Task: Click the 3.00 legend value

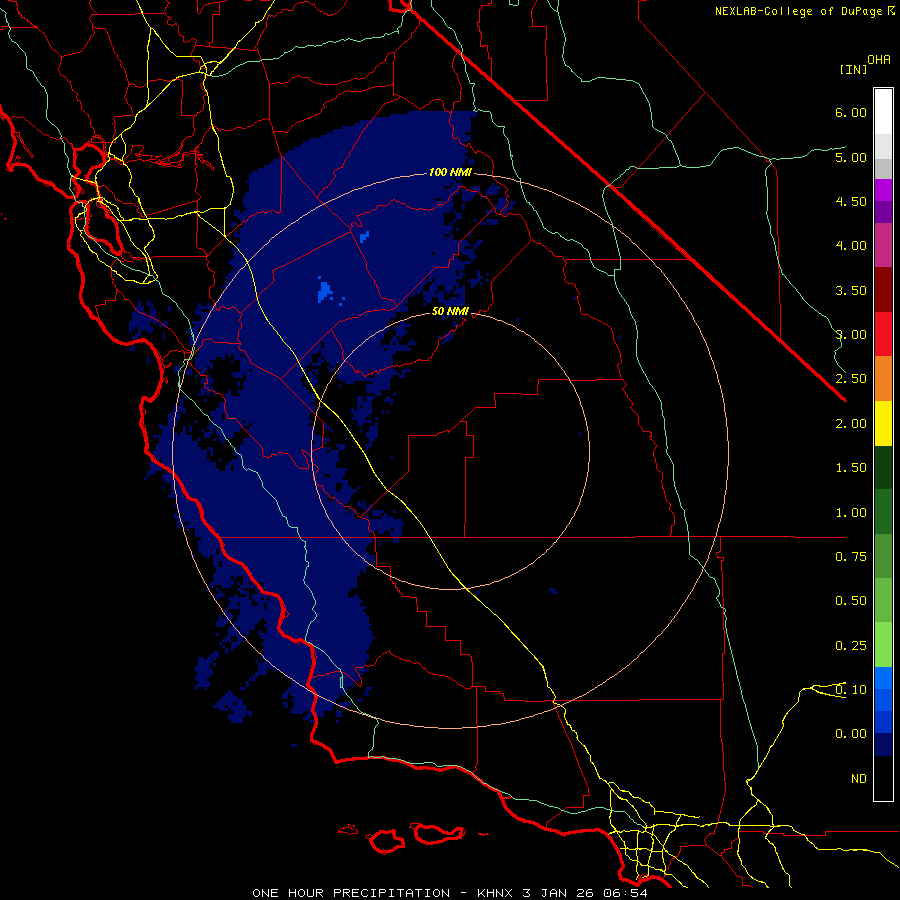Action: [x=851, y=335]
